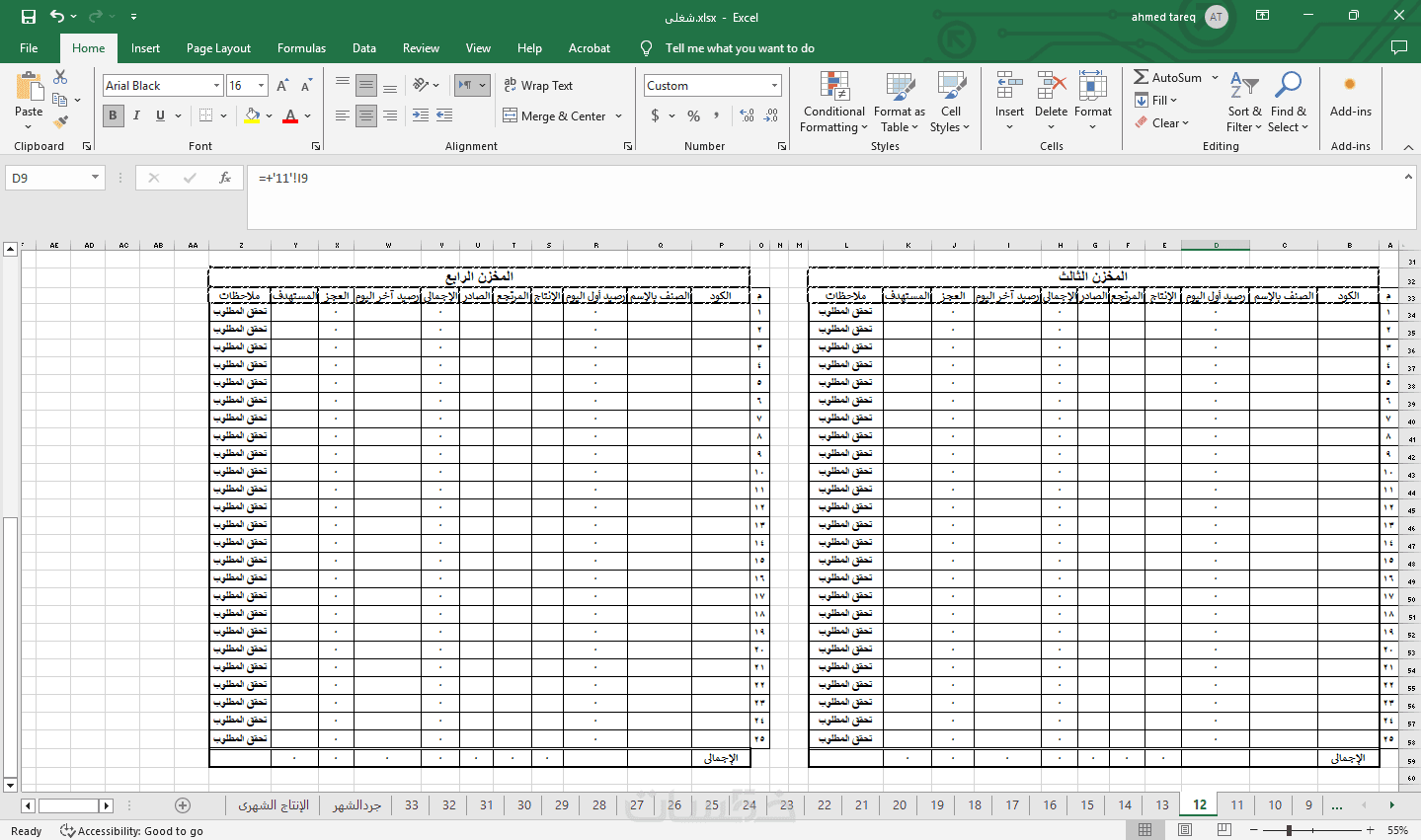The height and width of the screenshot is (840, 1421).
Task: Apply the yellow fill color
Action: pos(252,115)
